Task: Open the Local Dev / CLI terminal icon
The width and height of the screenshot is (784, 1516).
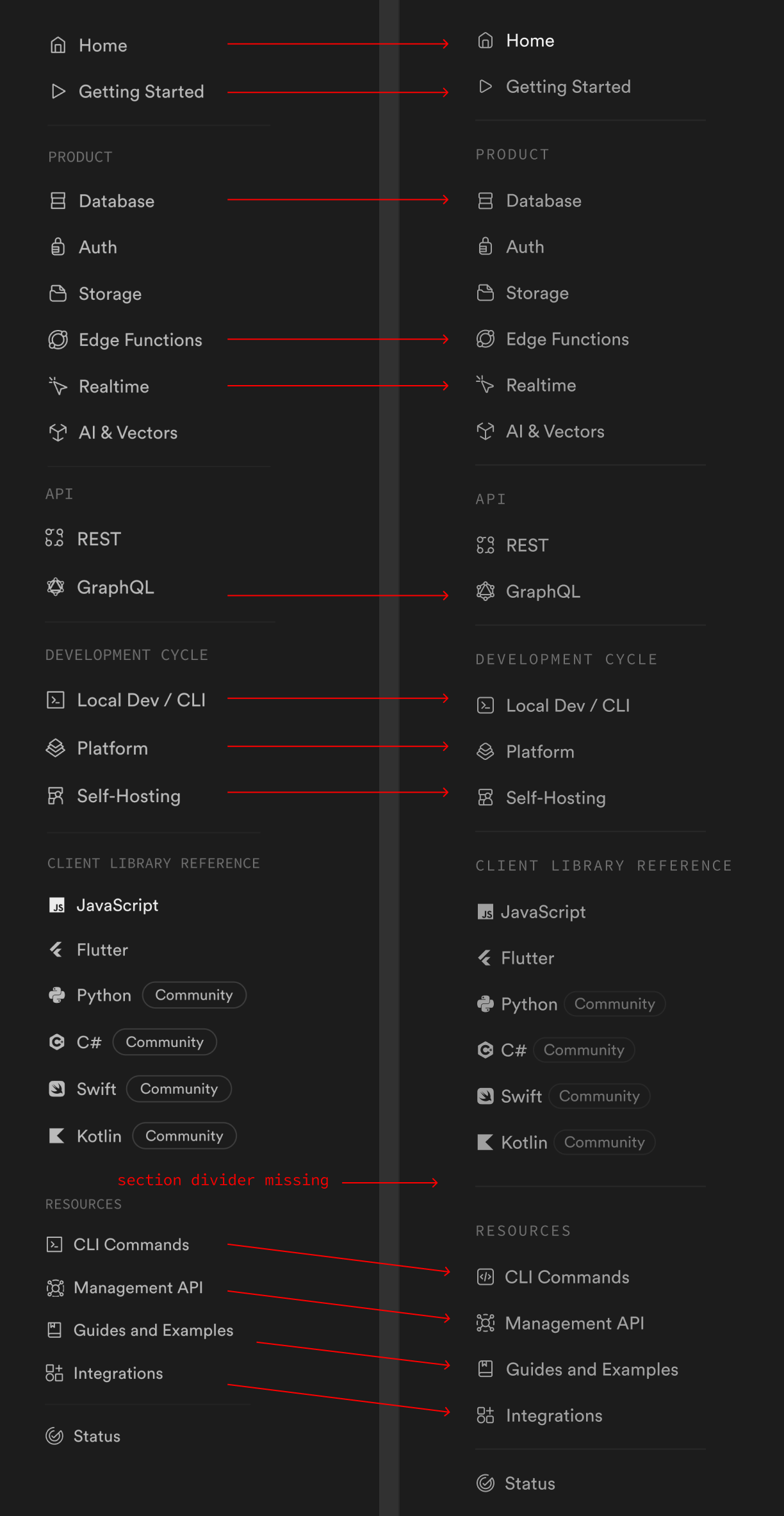Action: 56,700
